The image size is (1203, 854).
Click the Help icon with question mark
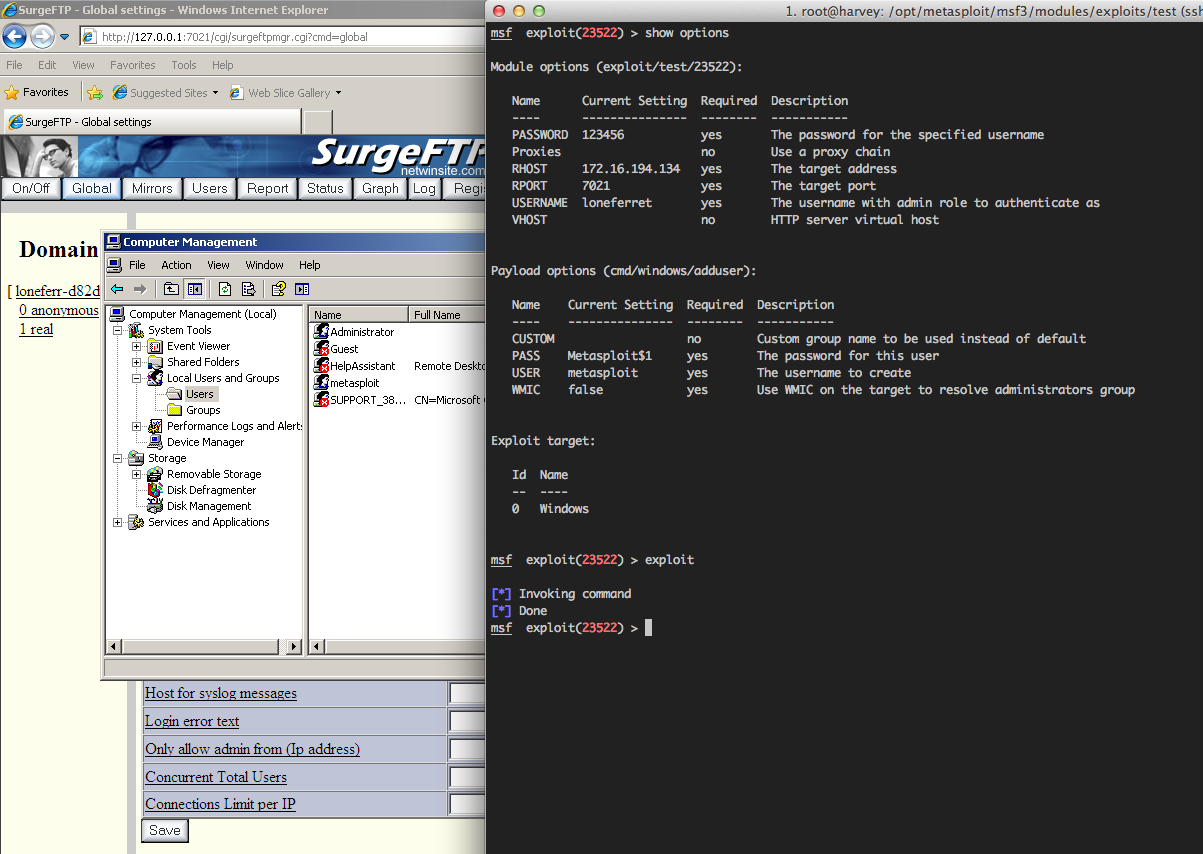279,289
